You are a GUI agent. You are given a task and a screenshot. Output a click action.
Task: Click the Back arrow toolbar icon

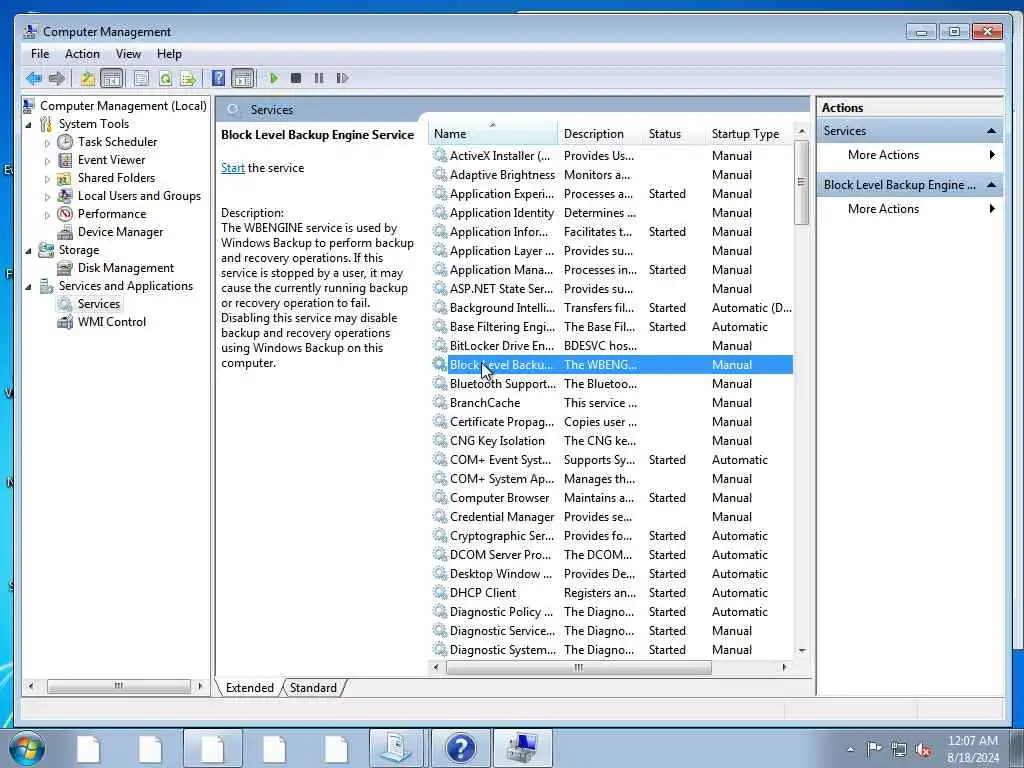coord(33,78)
